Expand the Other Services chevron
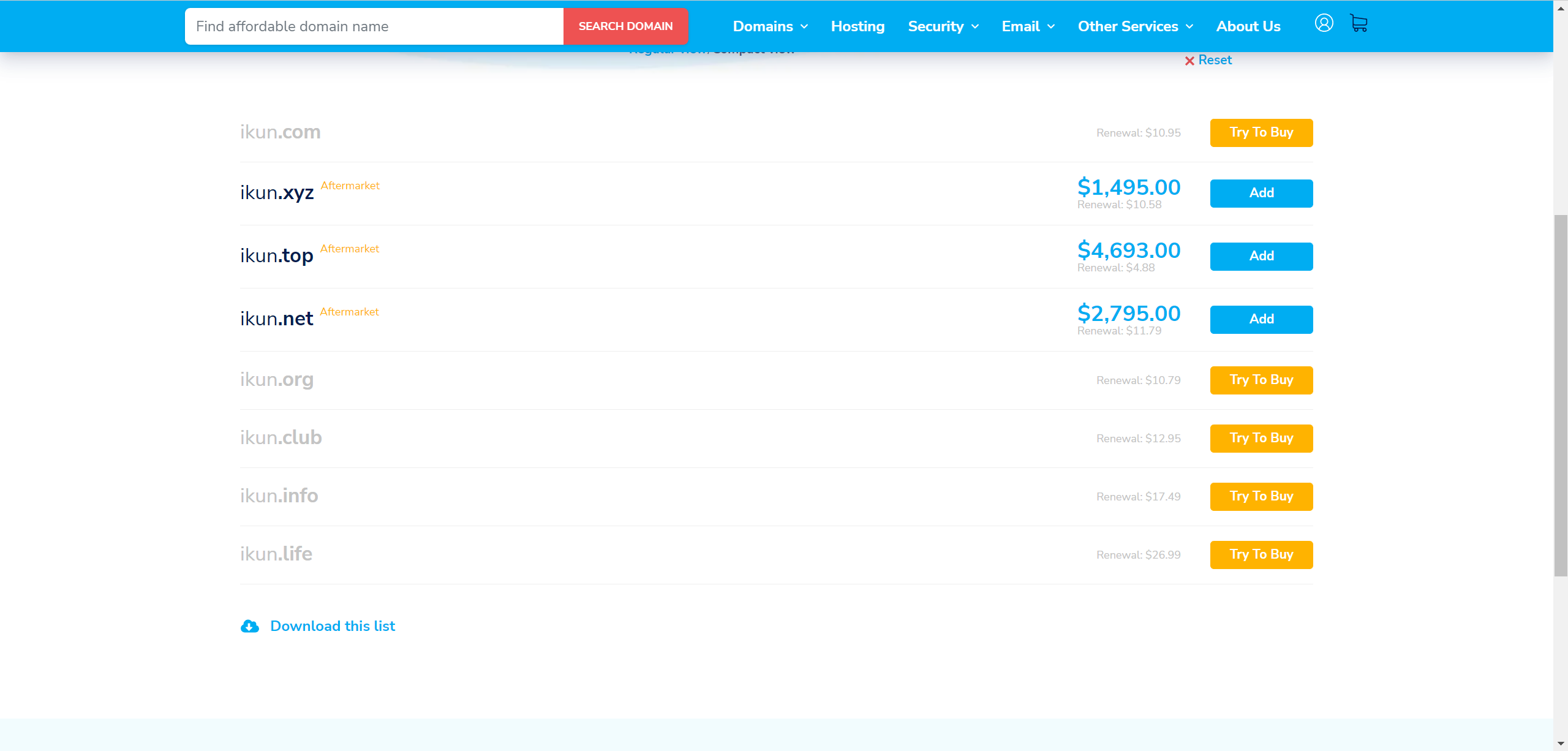This screenshot has height=751, width=1568. [1189, 27]
